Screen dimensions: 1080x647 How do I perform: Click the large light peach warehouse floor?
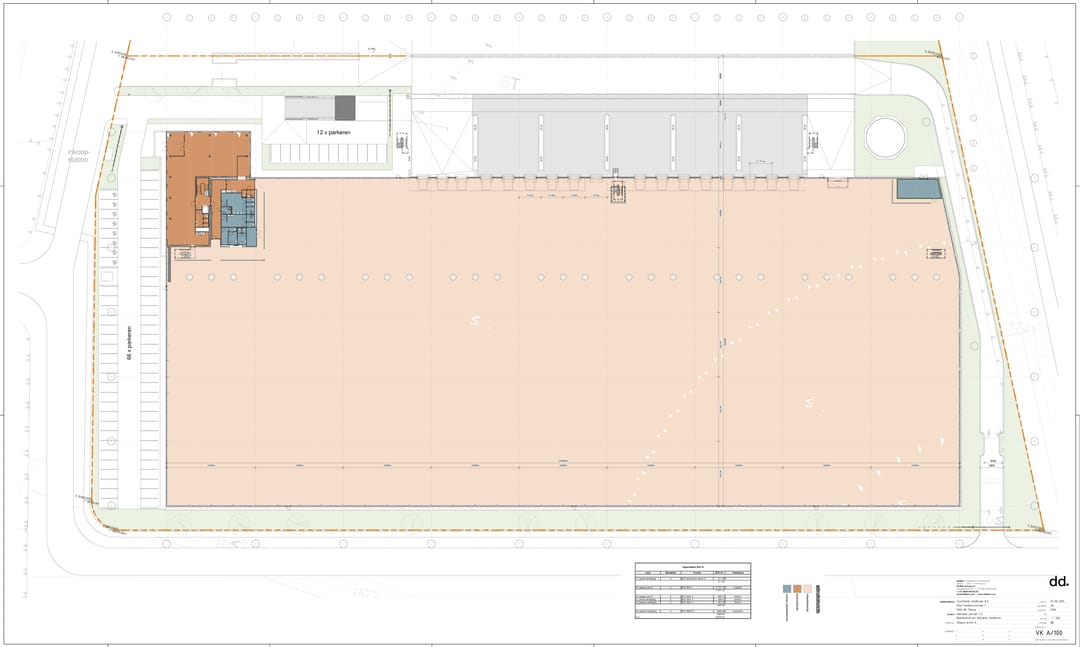(560, 380)
